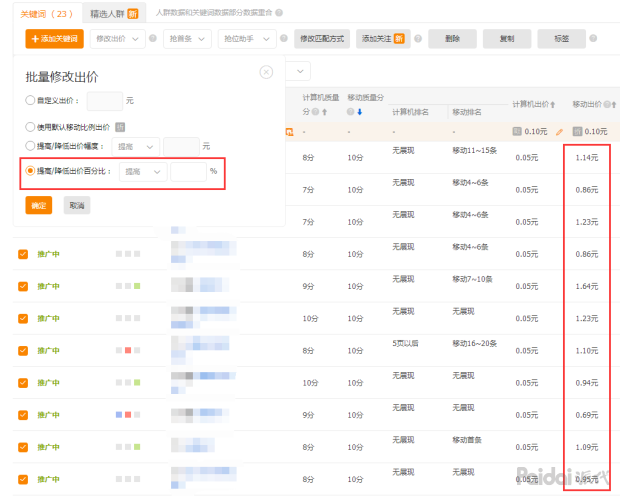Open the 修改出价 dropdown in the toolbar

tap(117, 39)
